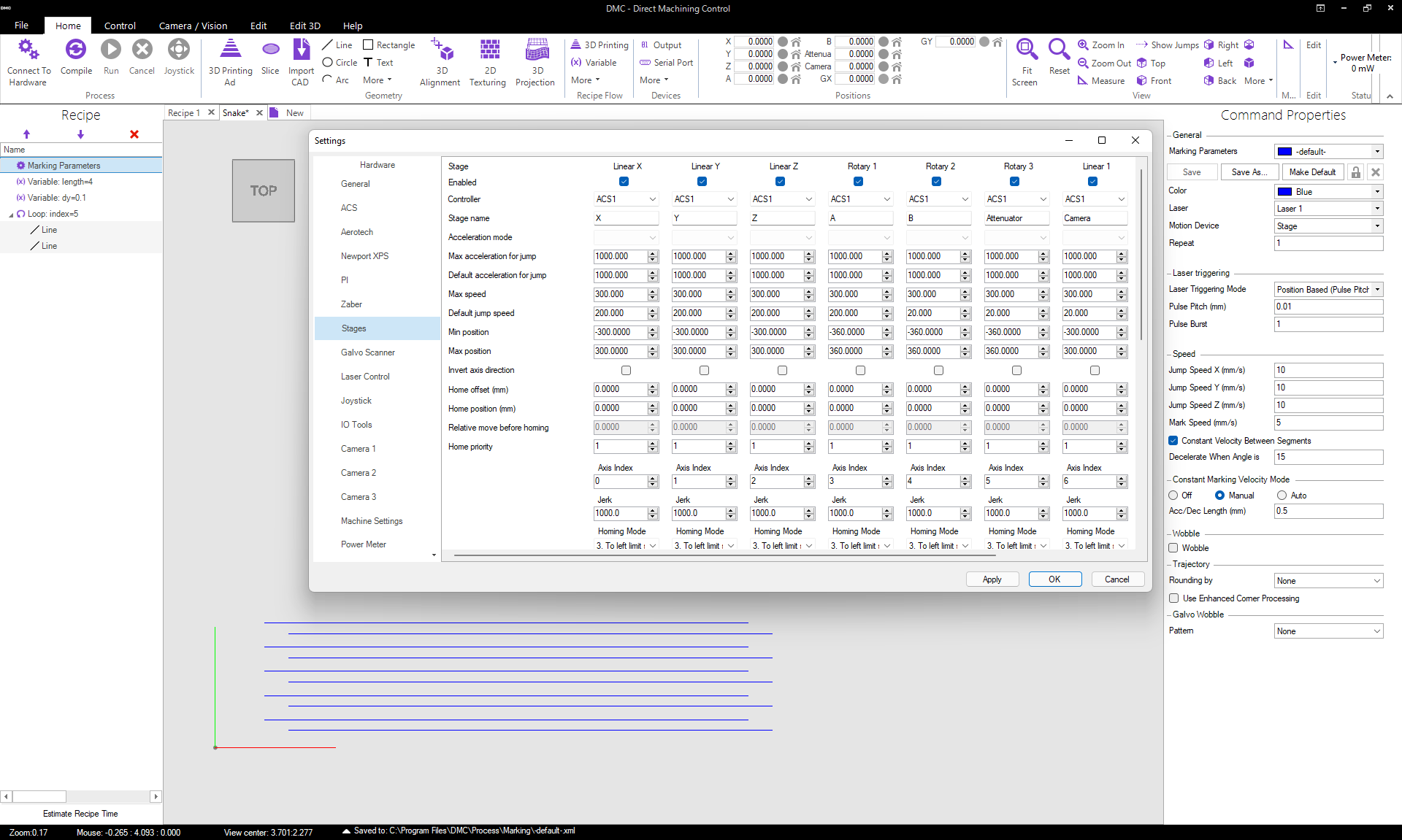This screenshot has width=1402, height=840.
Task: Switch to the Camera / Vision ribbon tab
Action: (x=193, y=26)
